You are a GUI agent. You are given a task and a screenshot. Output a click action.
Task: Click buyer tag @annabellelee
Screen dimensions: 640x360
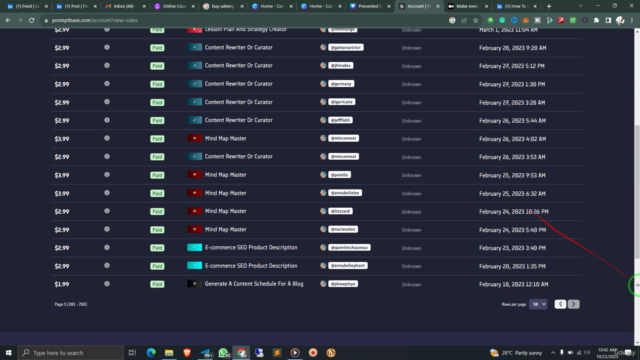(345, 193)
